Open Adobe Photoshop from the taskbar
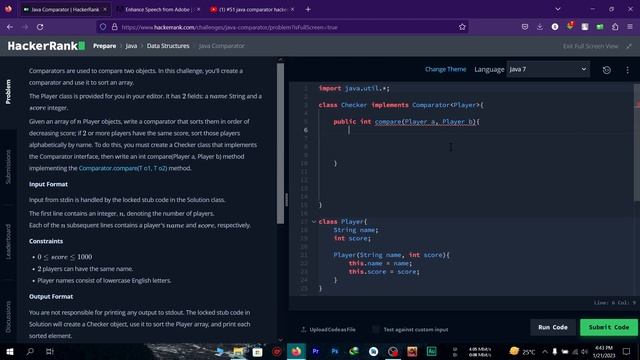The height and width of the screenshot is (360, 640). 335,351
